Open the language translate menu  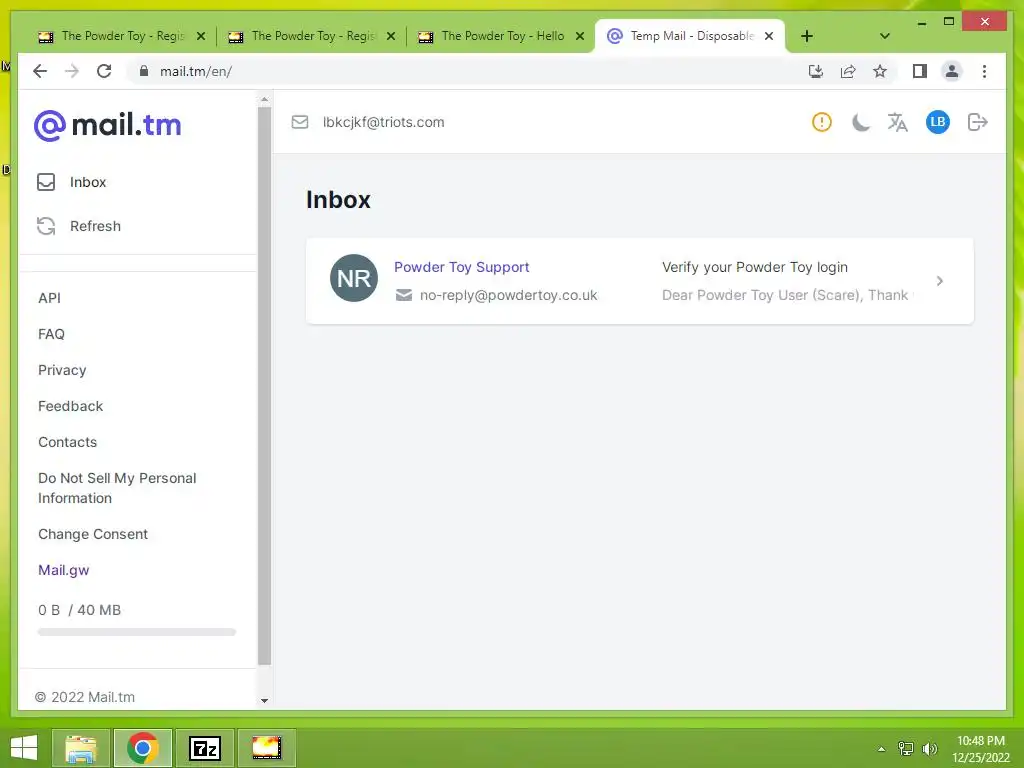coord(898,122)
